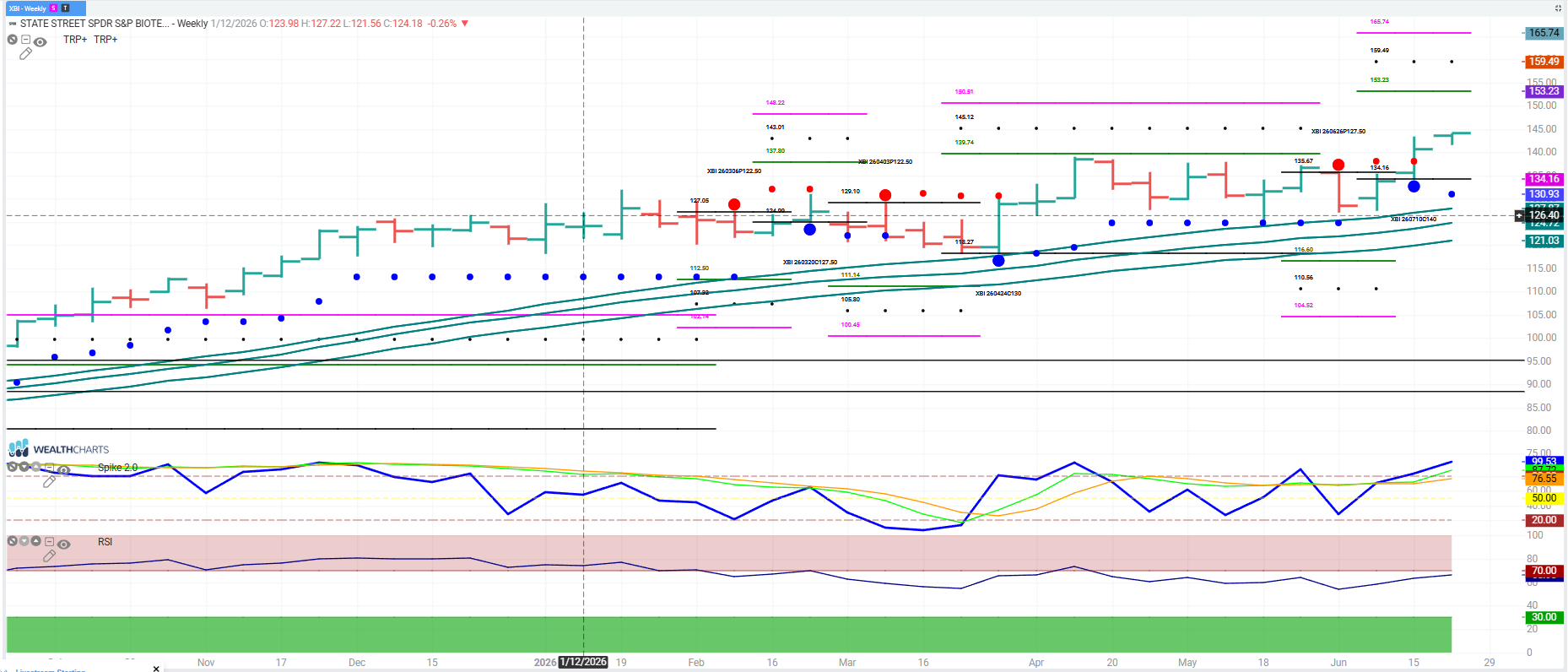Close the bottom panel with the X icon

(156, 669)
